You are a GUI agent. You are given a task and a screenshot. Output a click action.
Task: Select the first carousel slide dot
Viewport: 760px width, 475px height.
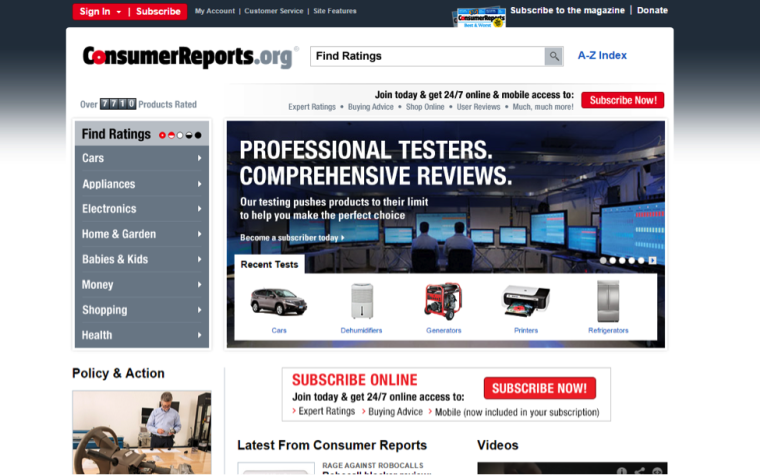[x=603, y=260]
